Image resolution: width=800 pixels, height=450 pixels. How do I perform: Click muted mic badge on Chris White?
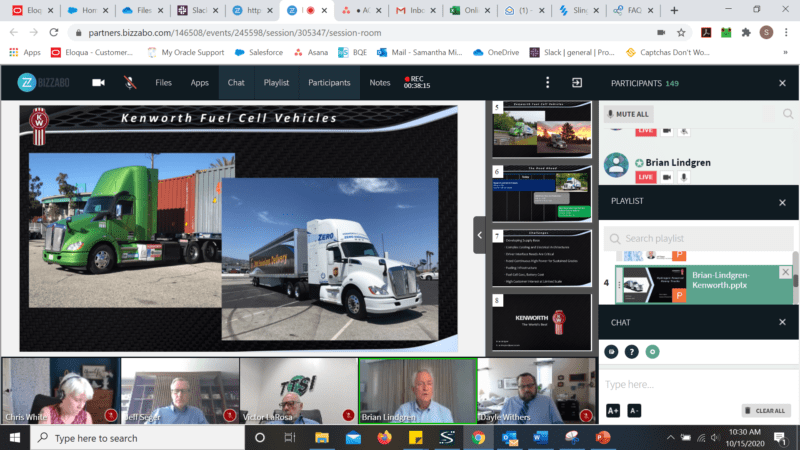click(x=111, y=415)
